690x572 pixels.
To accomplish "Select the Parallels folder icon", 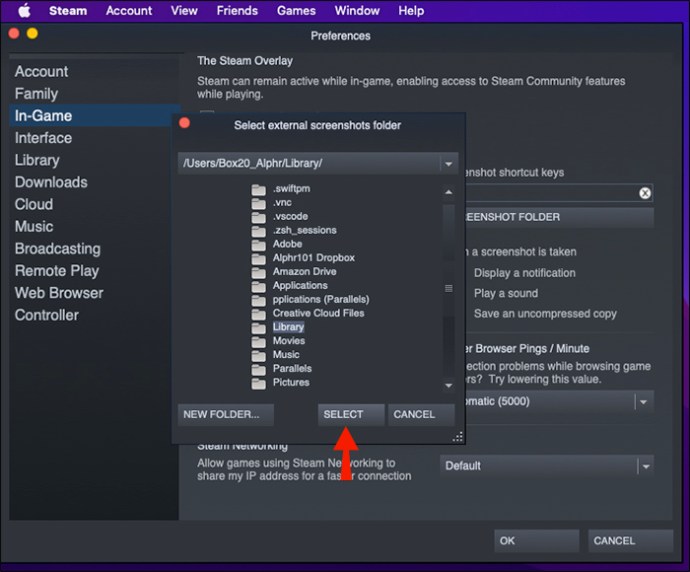I will [258, 369].
